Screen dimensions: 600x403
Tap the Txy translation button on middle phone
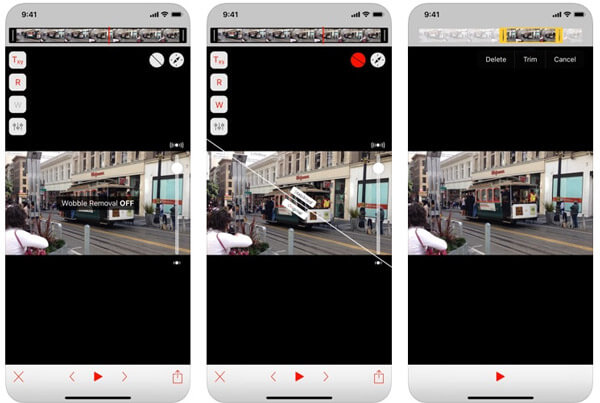point(219,60)
